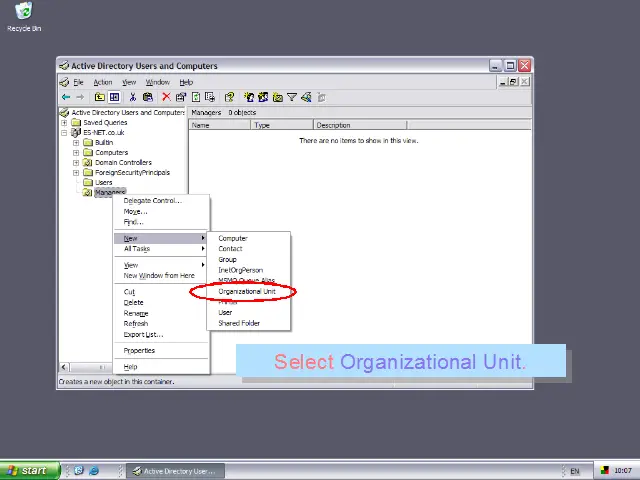Click the Cut scissors icon

[133, 97]
